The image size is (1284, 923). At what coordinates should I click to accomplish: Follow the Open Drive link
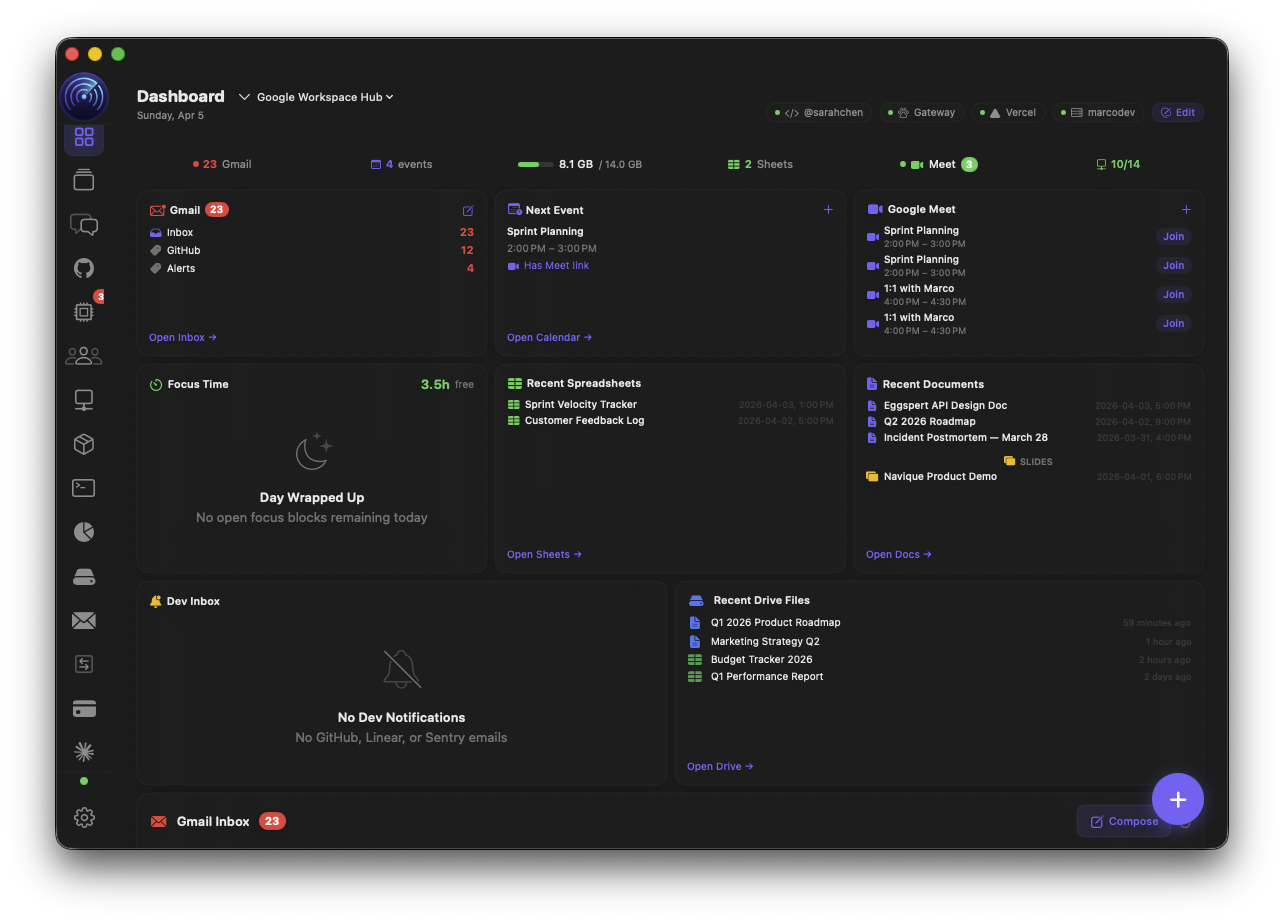tap(721, 767)
